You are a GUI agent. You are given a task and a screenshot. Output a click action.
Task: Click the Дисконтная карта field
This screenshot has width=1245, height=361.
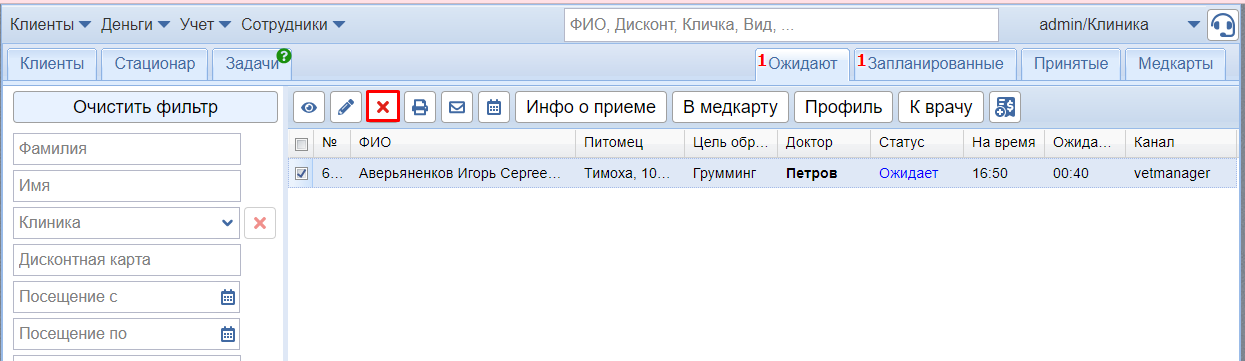[x=127, y=260]
